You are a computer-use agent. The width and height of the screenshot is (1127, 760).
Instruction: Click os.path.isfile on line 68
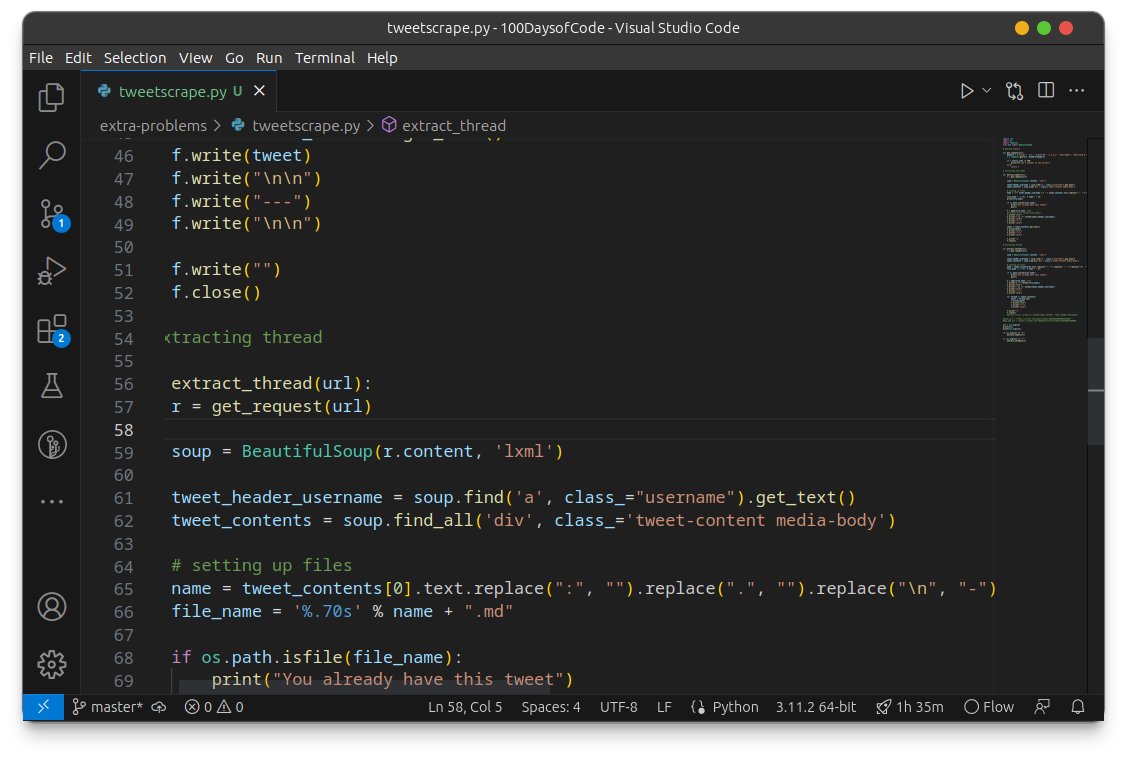272,657
